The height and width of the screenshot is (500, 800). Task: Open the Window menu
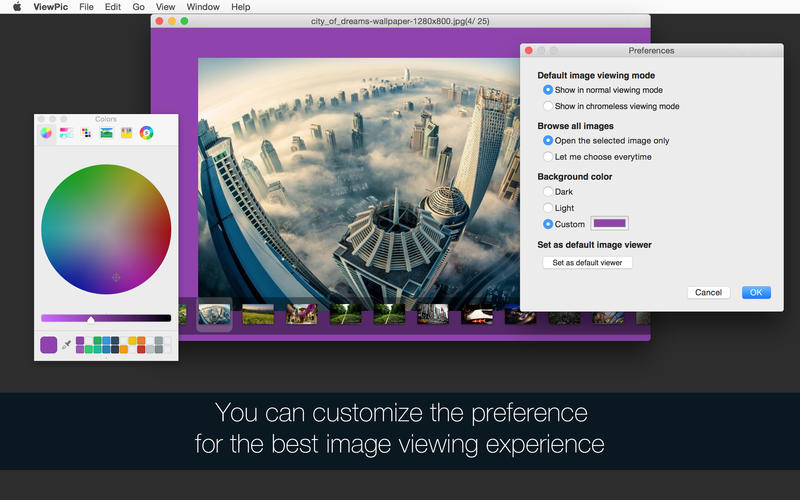(203, 7)
